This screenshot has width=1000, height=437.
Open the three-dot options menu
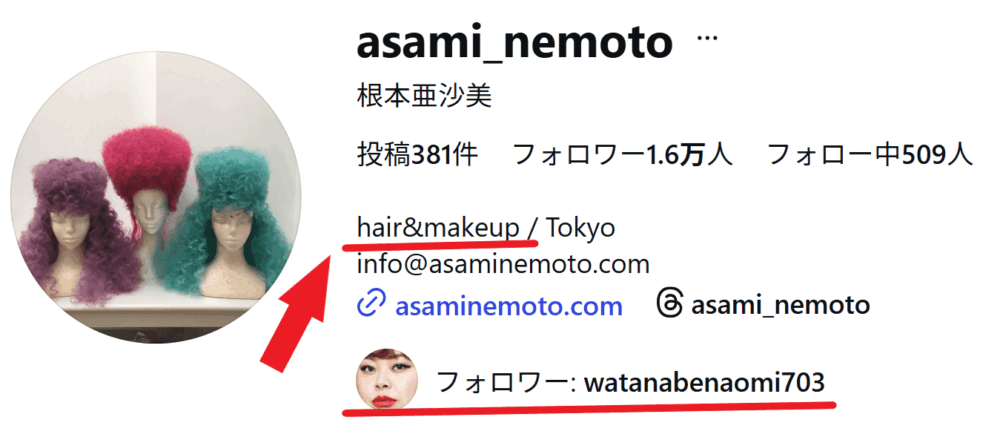pyautogui.click(x=707, y=38)
